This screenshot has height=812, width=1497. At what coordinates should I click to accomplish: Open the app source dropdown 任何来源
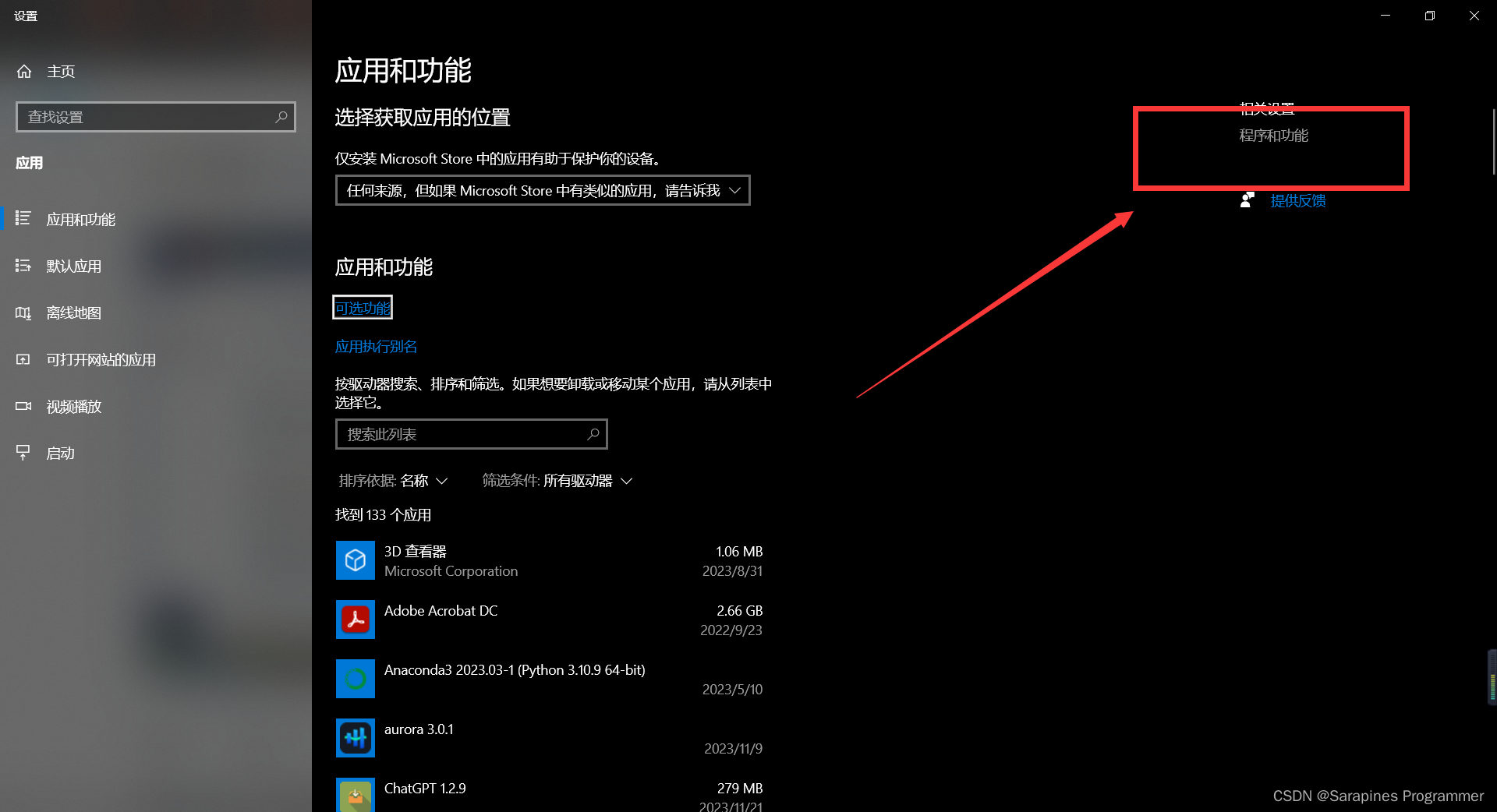tap(543, 190)
